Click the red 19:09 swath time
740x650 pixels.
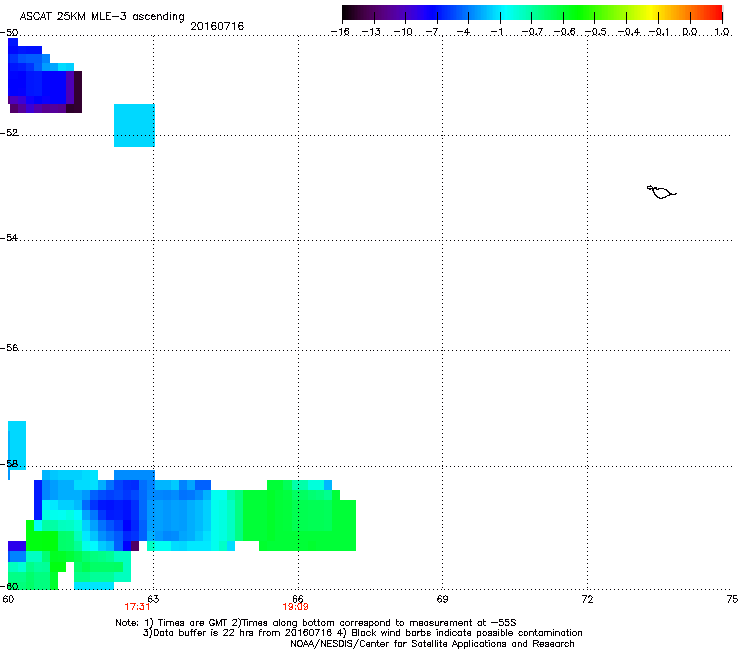point(295,607)
